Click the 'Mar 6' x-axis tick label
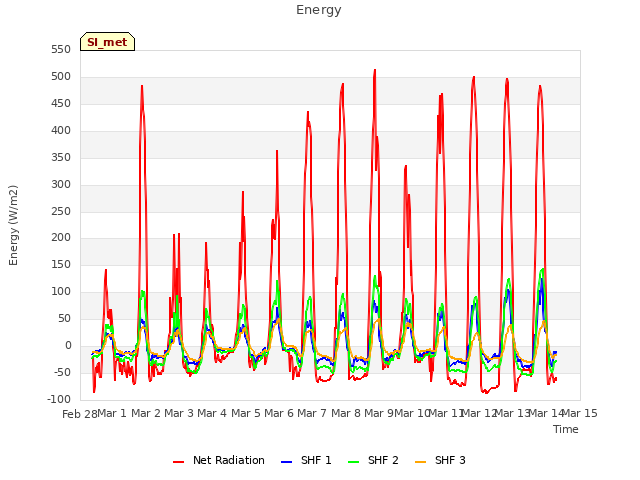Viewport: 640px width, 480px height. click(279, 413)
